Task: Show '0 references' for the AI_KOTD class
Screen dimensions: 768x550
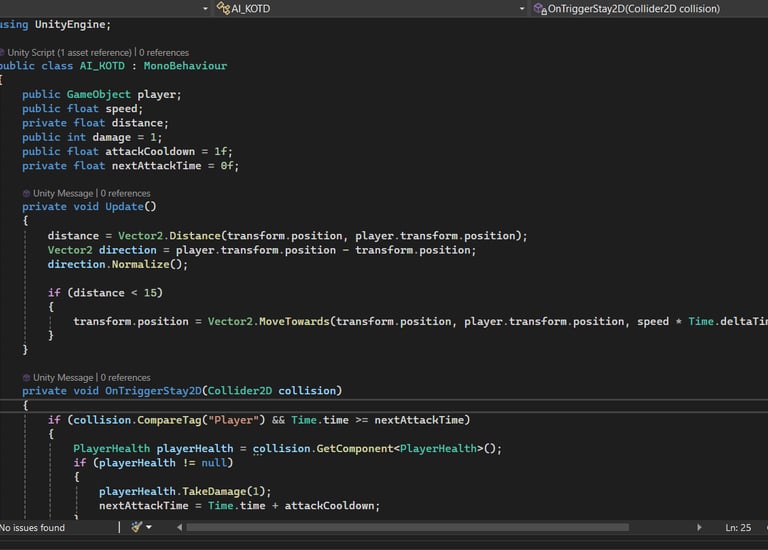Action: 164,52
